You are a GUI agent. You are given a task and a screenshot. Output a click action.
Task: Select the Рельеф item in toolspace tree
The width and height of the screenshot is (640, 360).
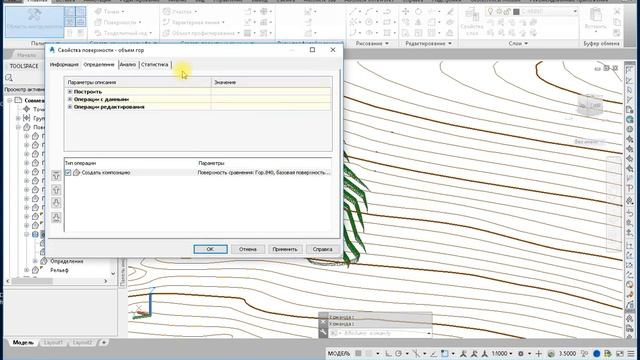(60, 270)
